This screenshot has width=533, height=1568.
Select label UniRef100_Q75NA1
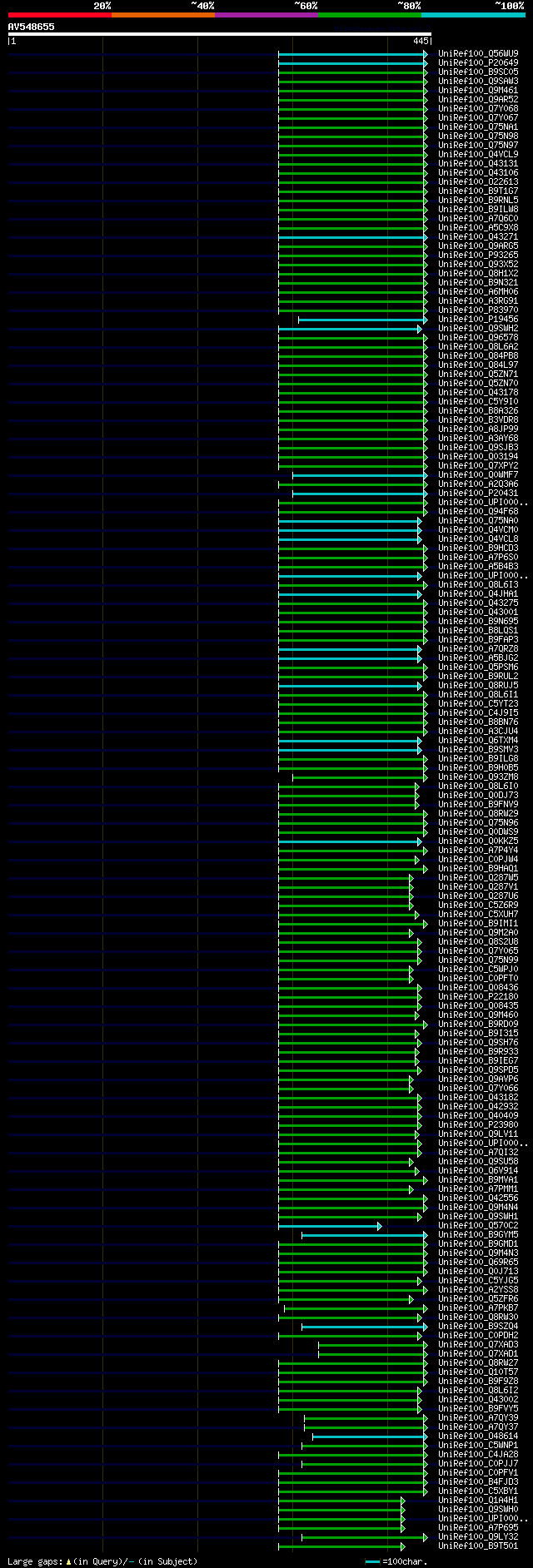[478, 127]
